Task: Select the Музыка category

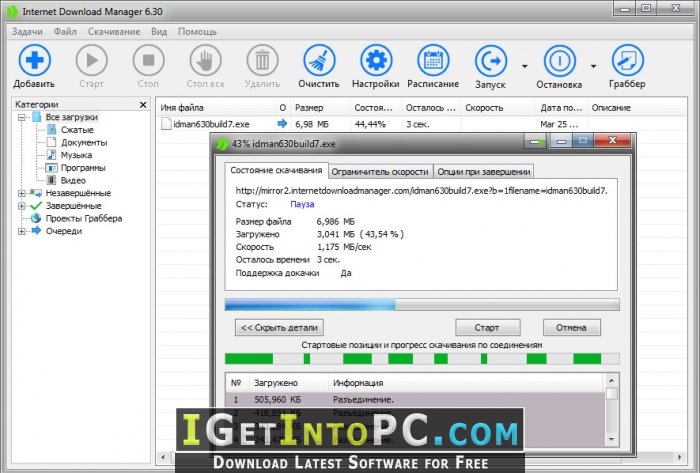Action: point(76,155)
